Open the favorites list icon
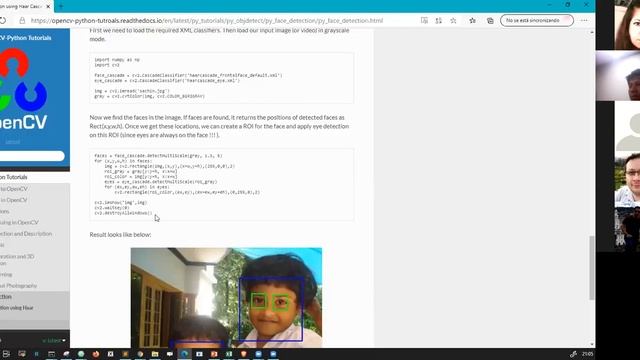This screenshot has height=360, width=640. pyautogui.click(x=472, y=20)
